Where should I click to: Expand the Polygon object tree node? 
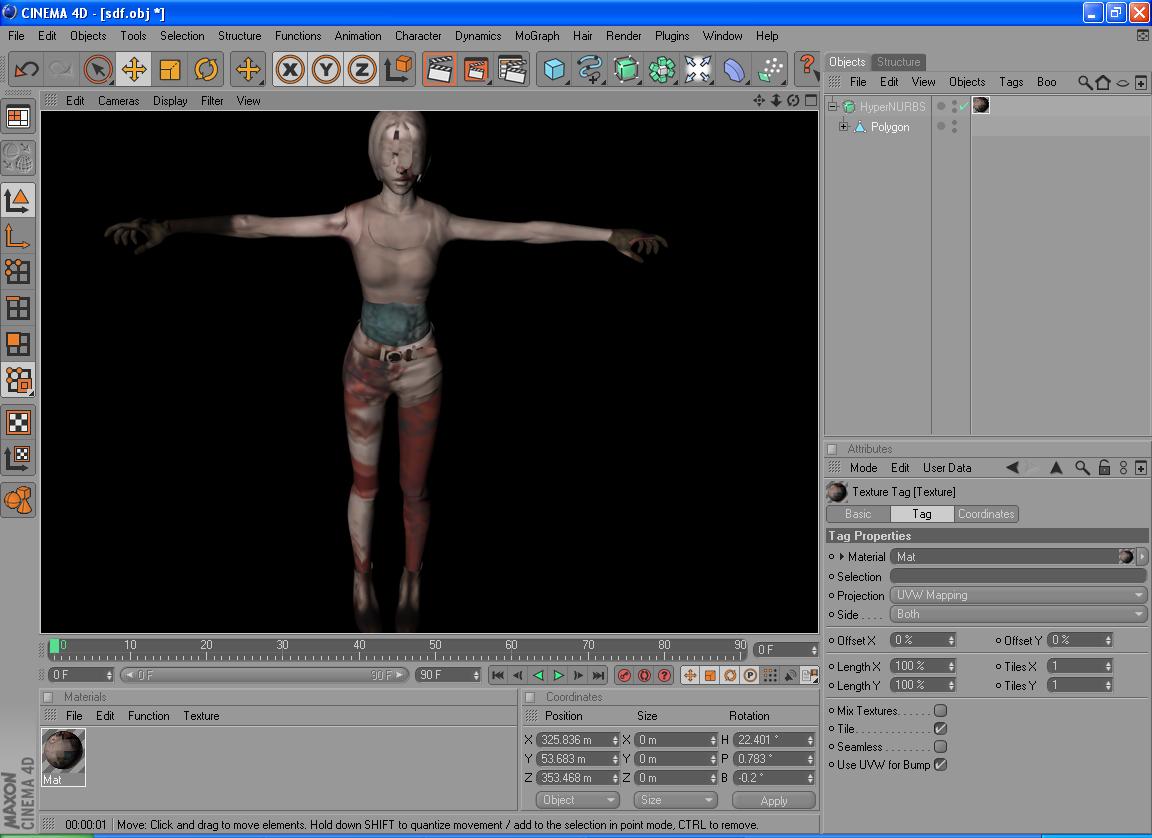coord(843,127)
